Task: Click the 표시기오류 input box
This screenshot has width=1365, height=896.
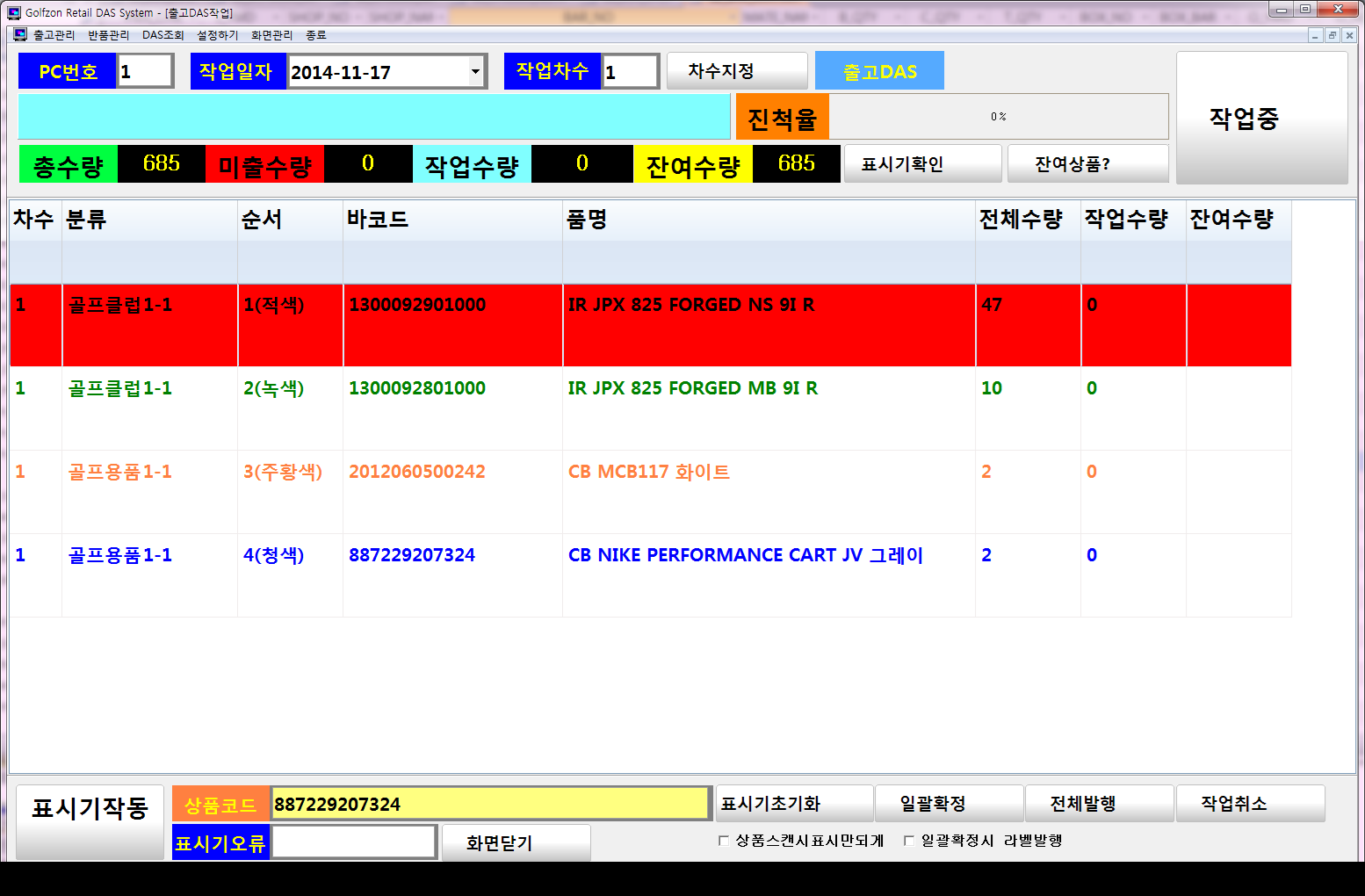Action: tap(353, 842)
